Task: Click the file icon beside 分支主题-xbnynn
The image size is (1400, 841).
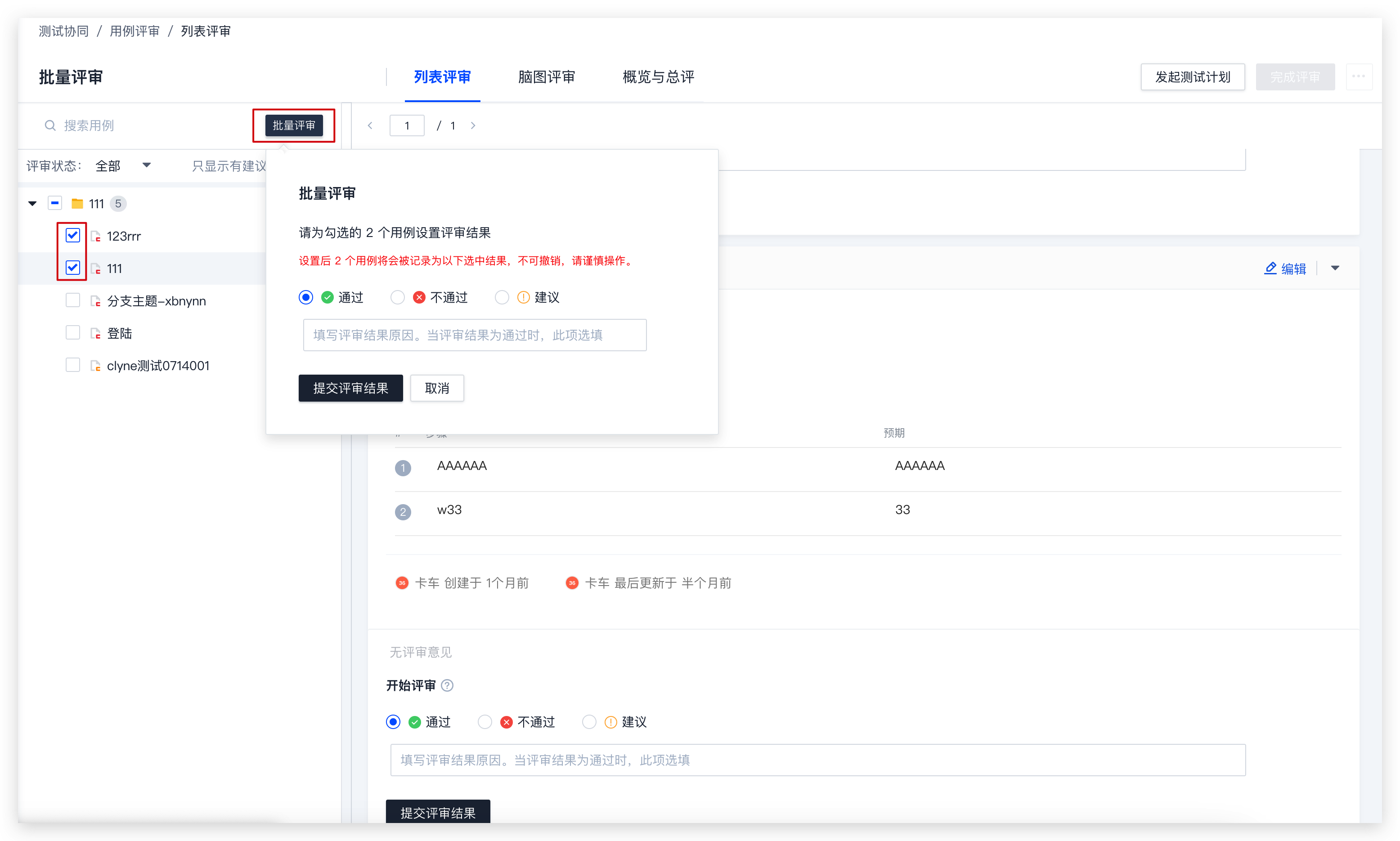Action: (96, 301)
